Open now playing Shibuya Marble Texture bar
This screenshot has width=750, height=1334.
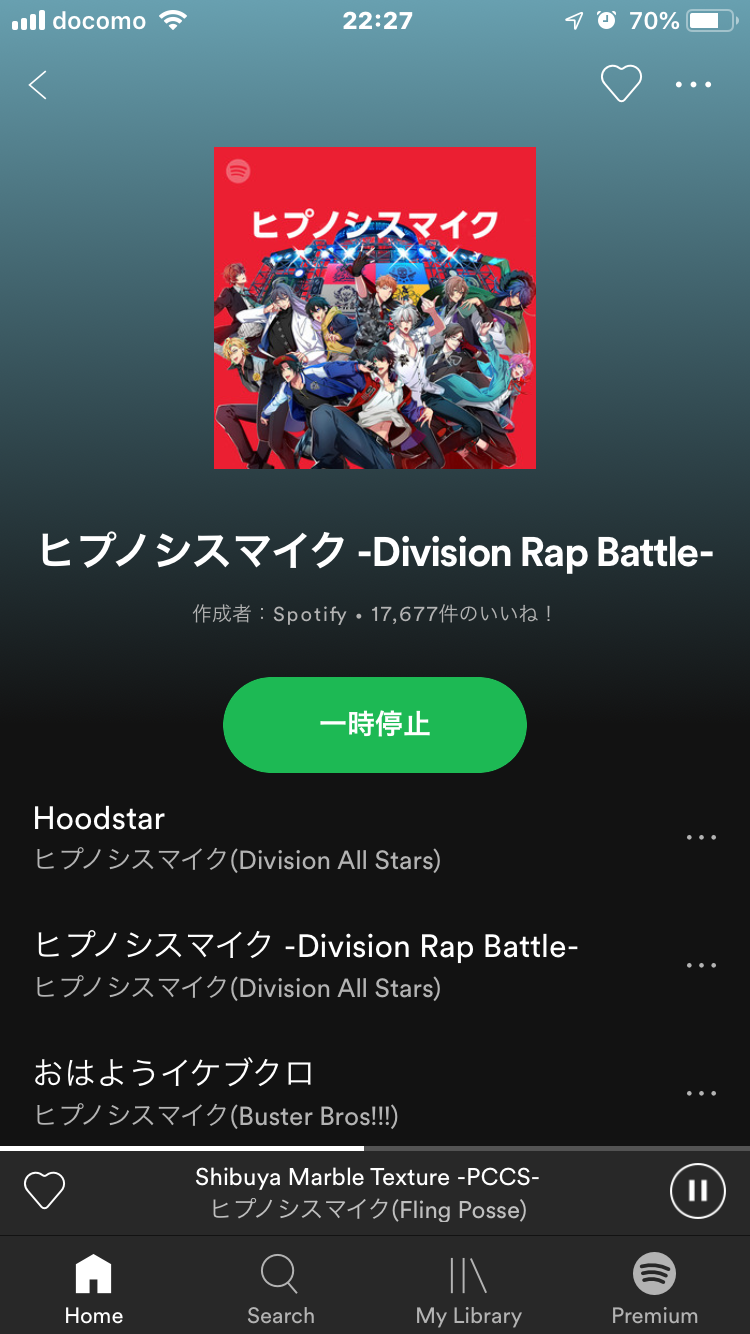tap(367, 1193)
